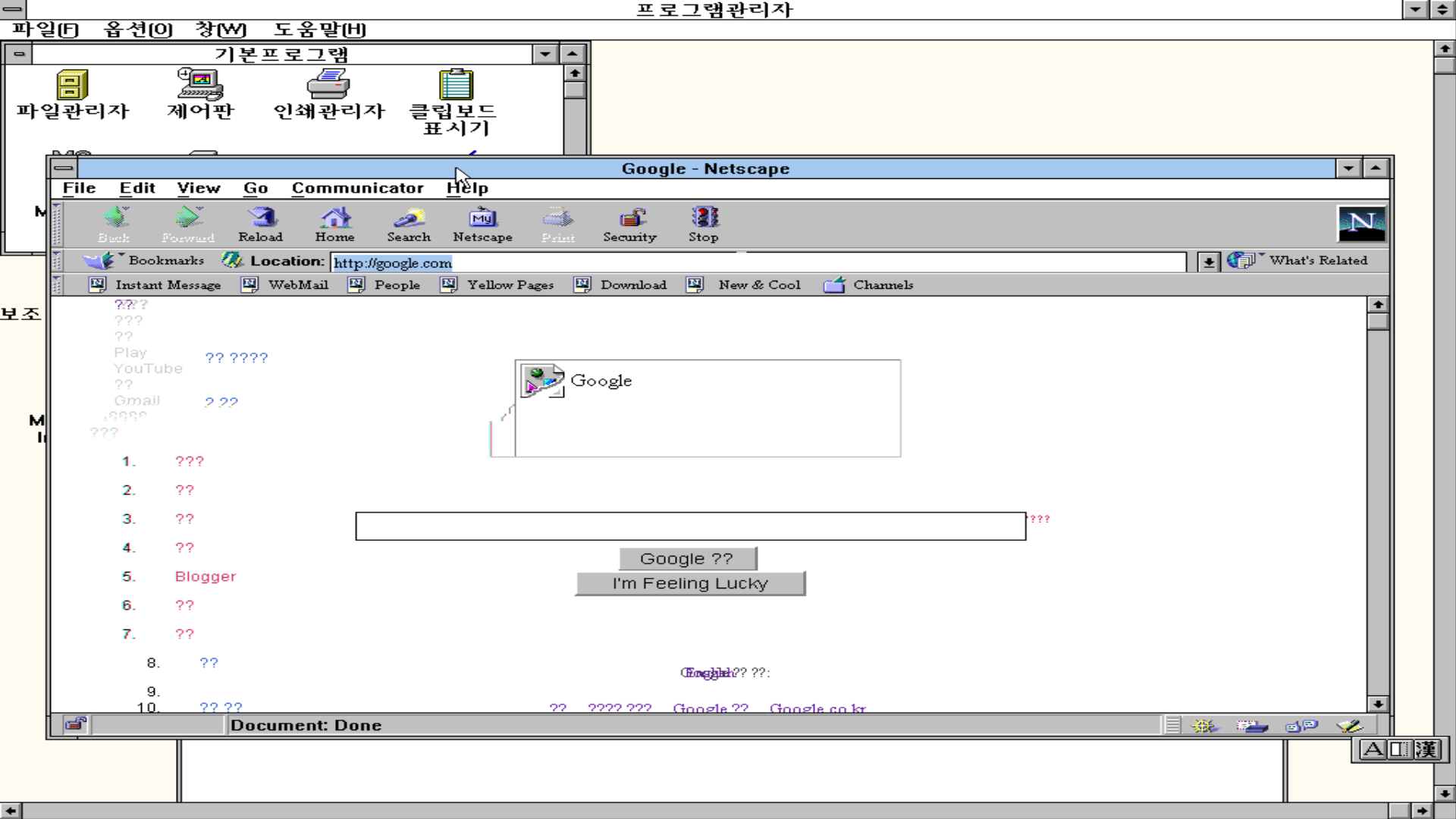Open My Netscape toolbar button

coord(483,224)
